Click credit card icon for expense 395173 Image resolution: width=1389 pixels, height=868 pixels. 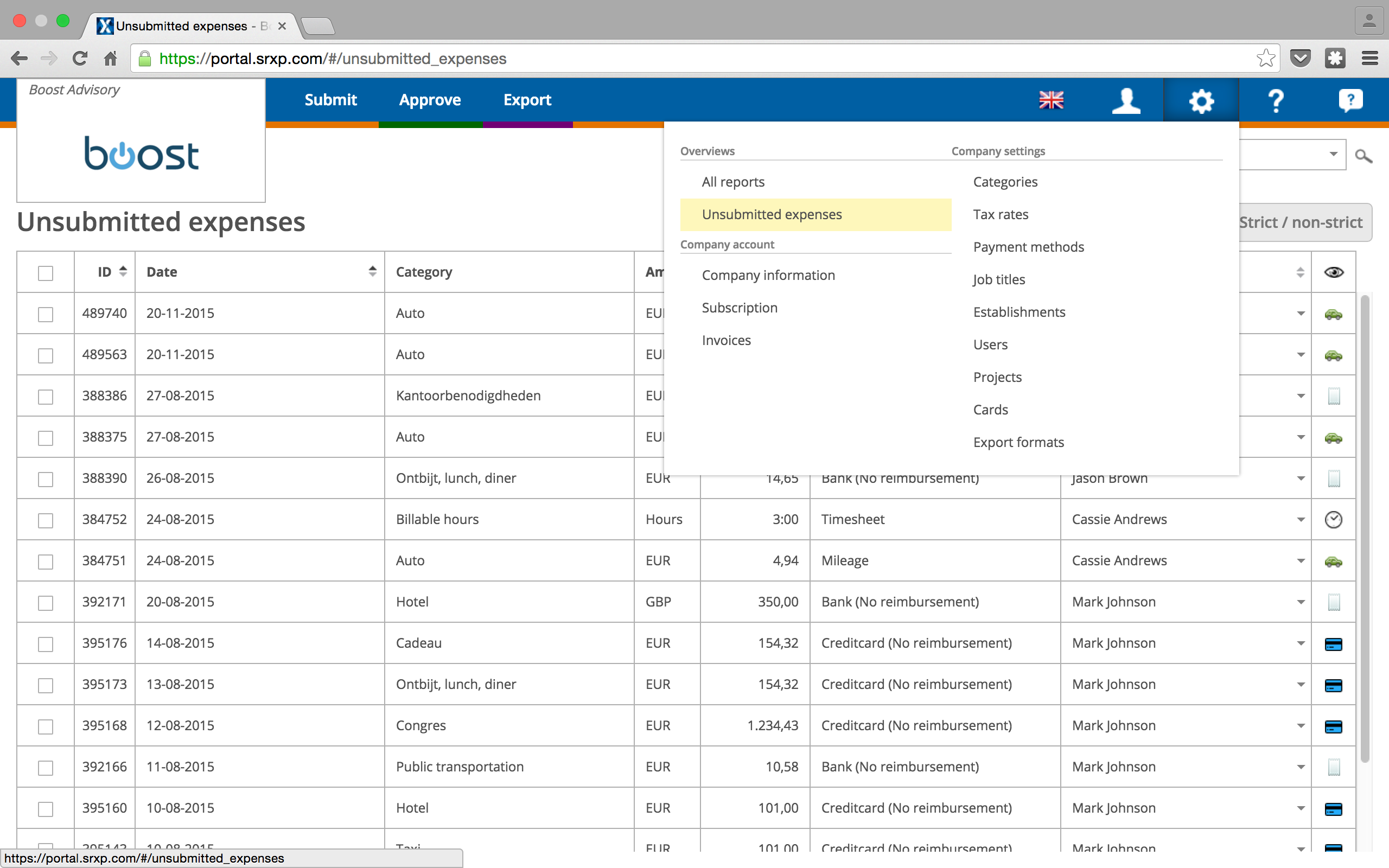[1333, 685]
